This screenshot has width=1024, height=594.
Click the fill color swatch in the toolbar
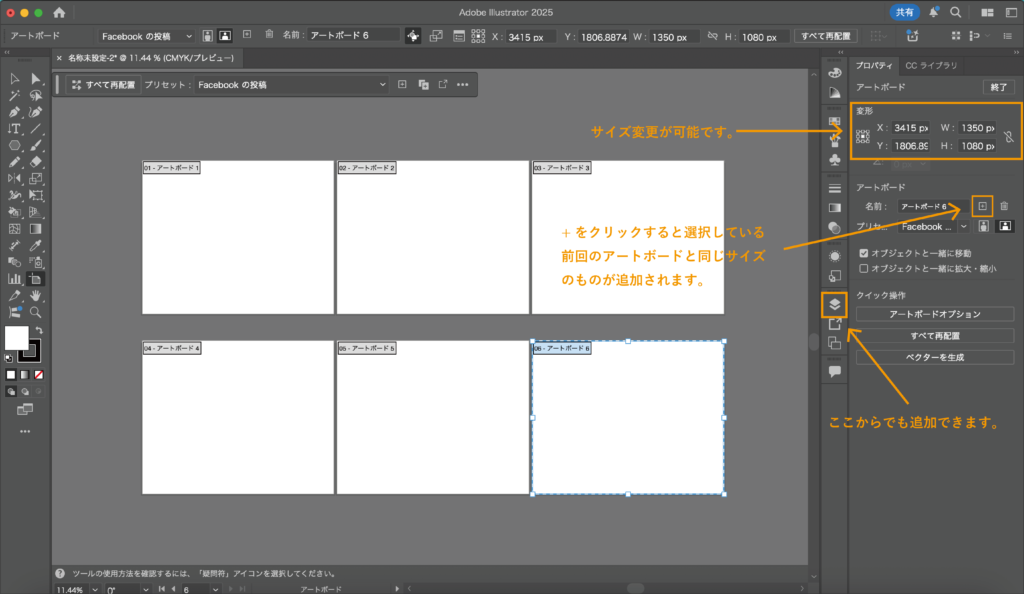pyautogui.click(x=15, y=337)
